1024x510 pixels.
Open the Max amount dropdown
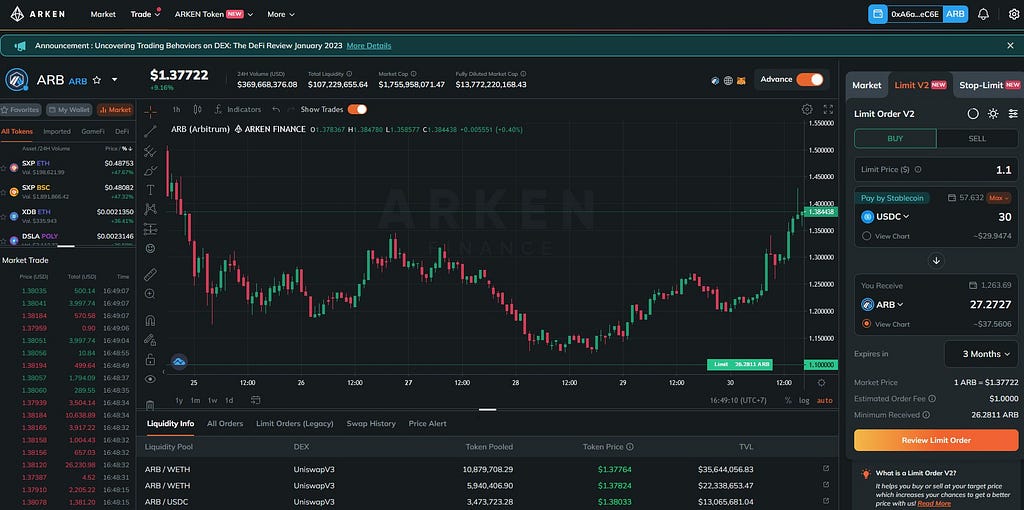(999, 197)
